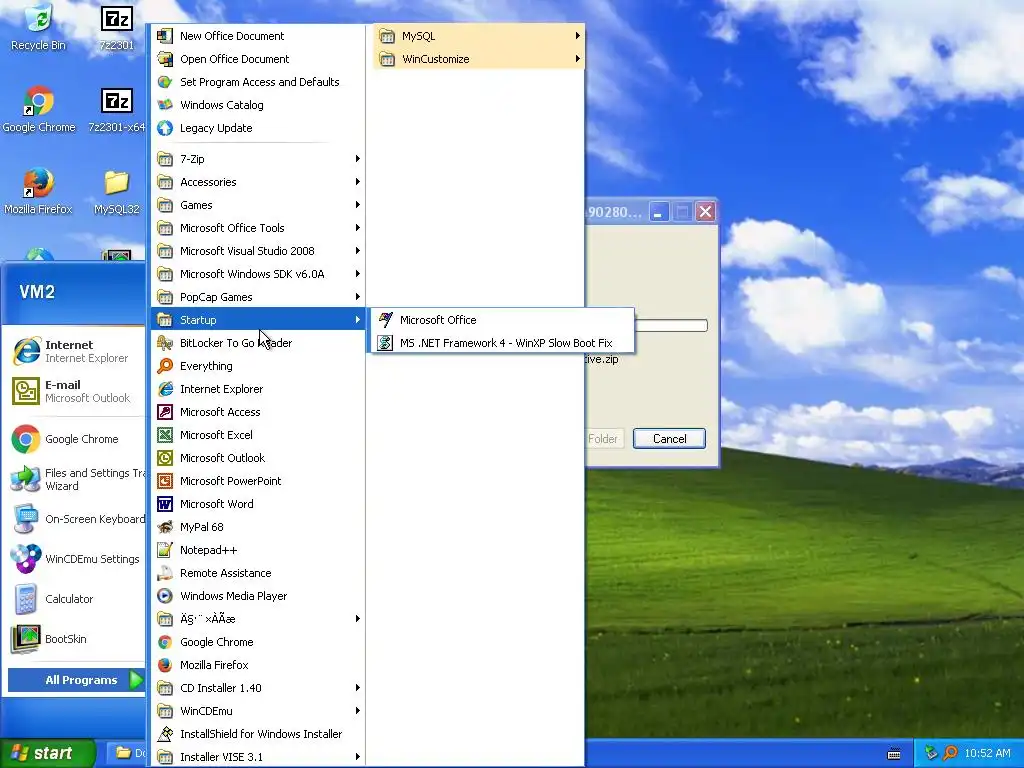
Task: Click the start button
Action: click(47, 753)
